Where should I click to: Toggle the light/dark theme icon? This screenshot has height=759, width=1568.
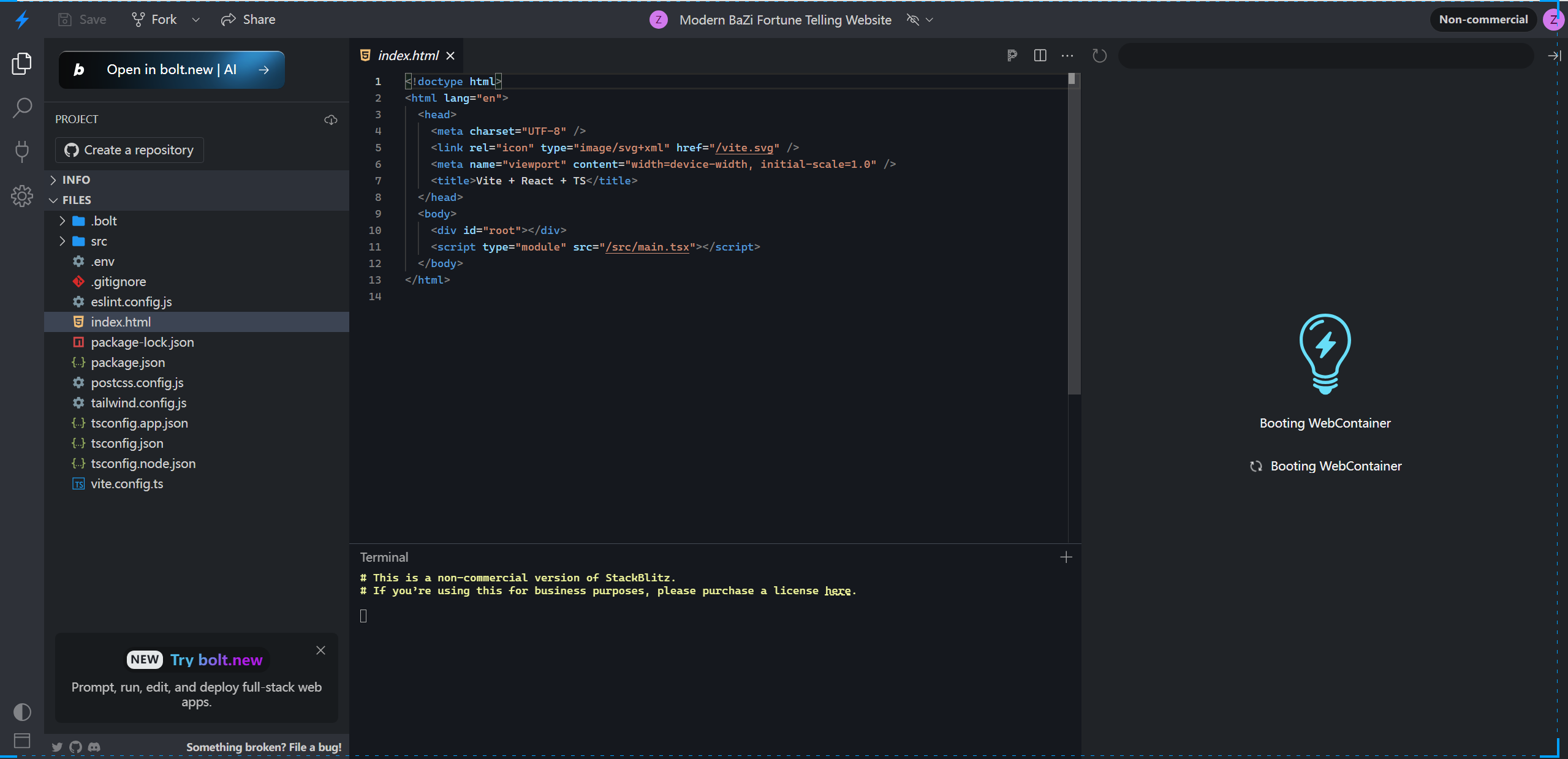[22, 712]
